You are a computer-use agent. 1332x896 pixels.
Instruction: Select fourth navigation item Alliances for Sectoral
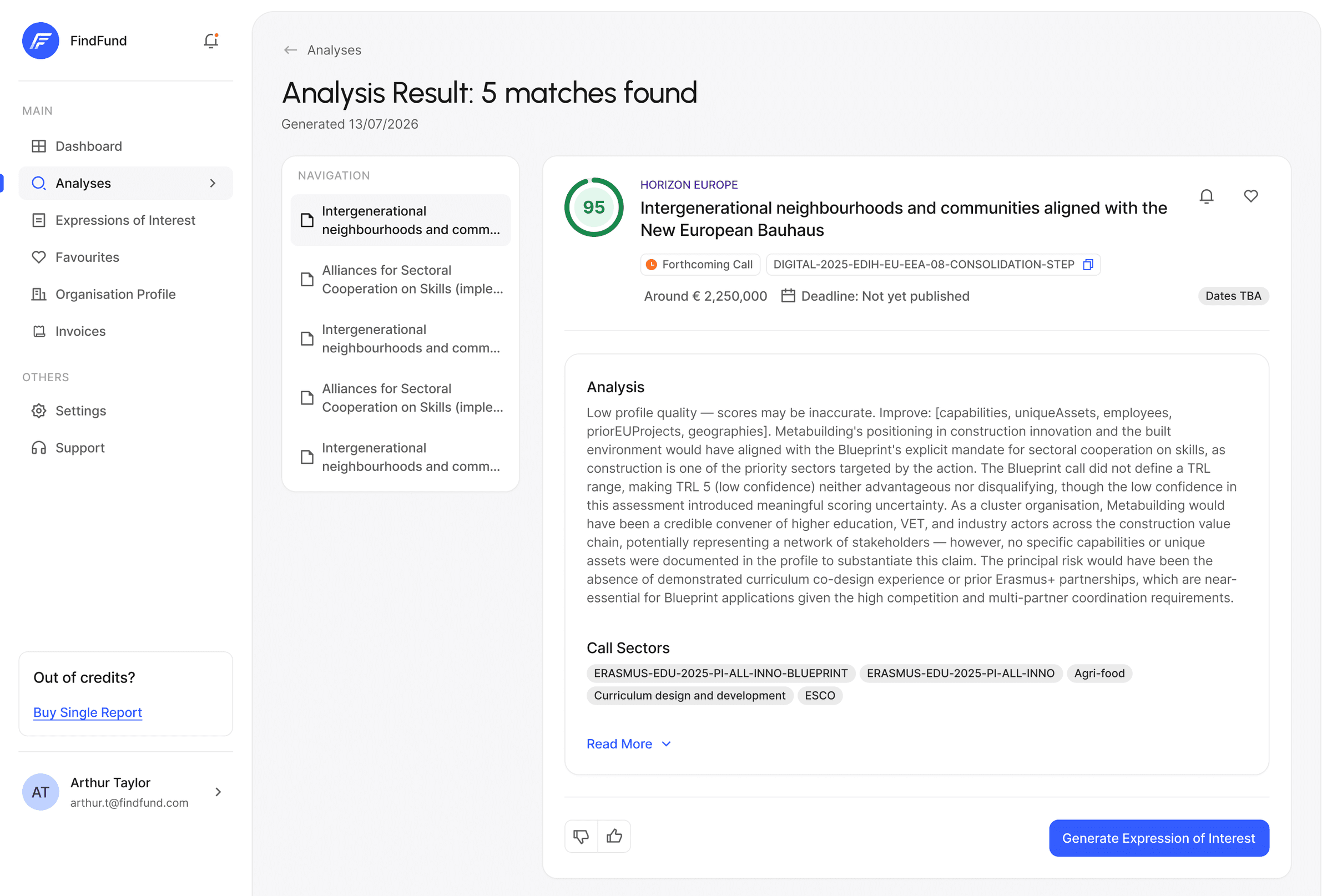[400, 398]
